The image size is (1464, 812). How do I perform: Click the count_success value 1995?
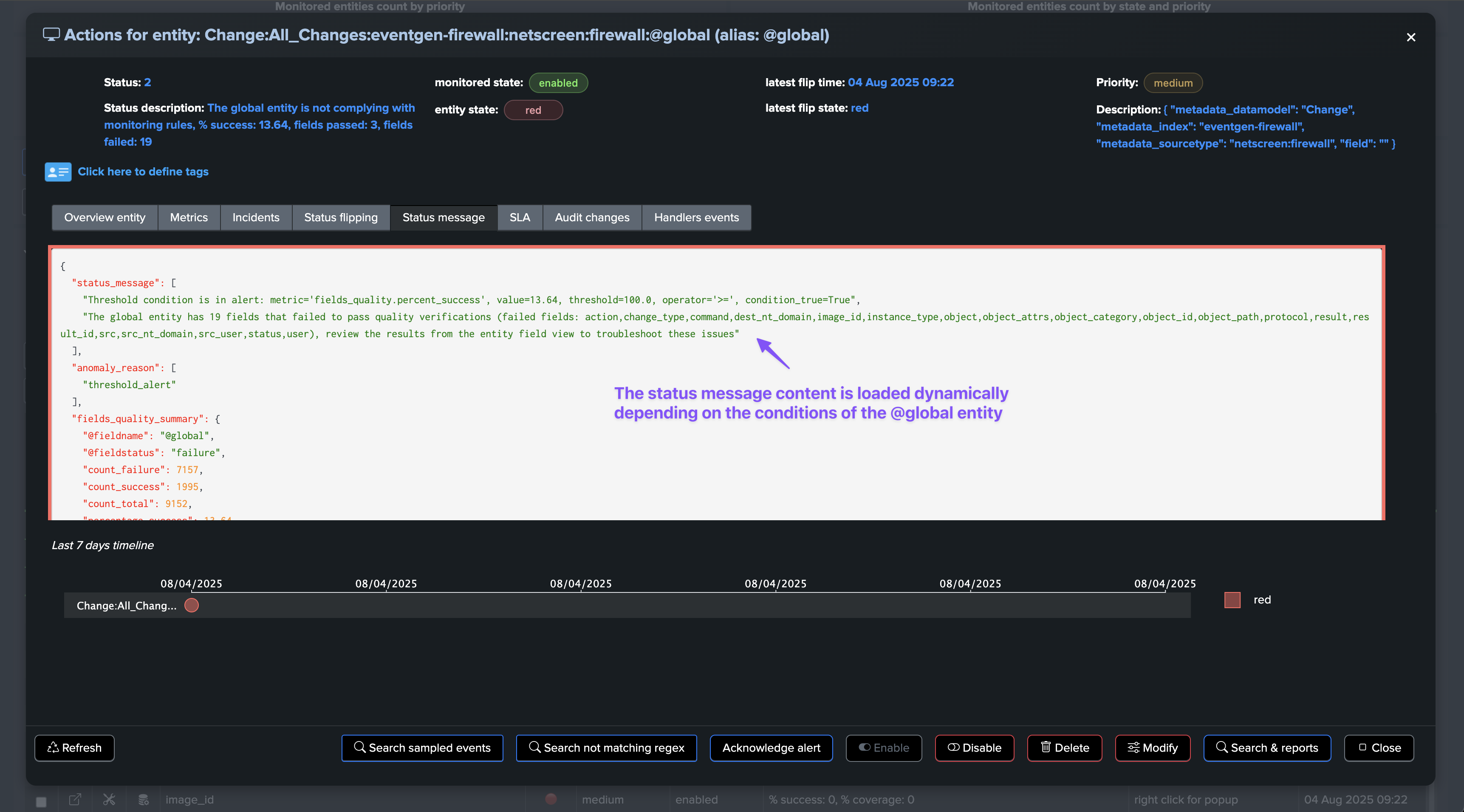(x=187, y=487)
